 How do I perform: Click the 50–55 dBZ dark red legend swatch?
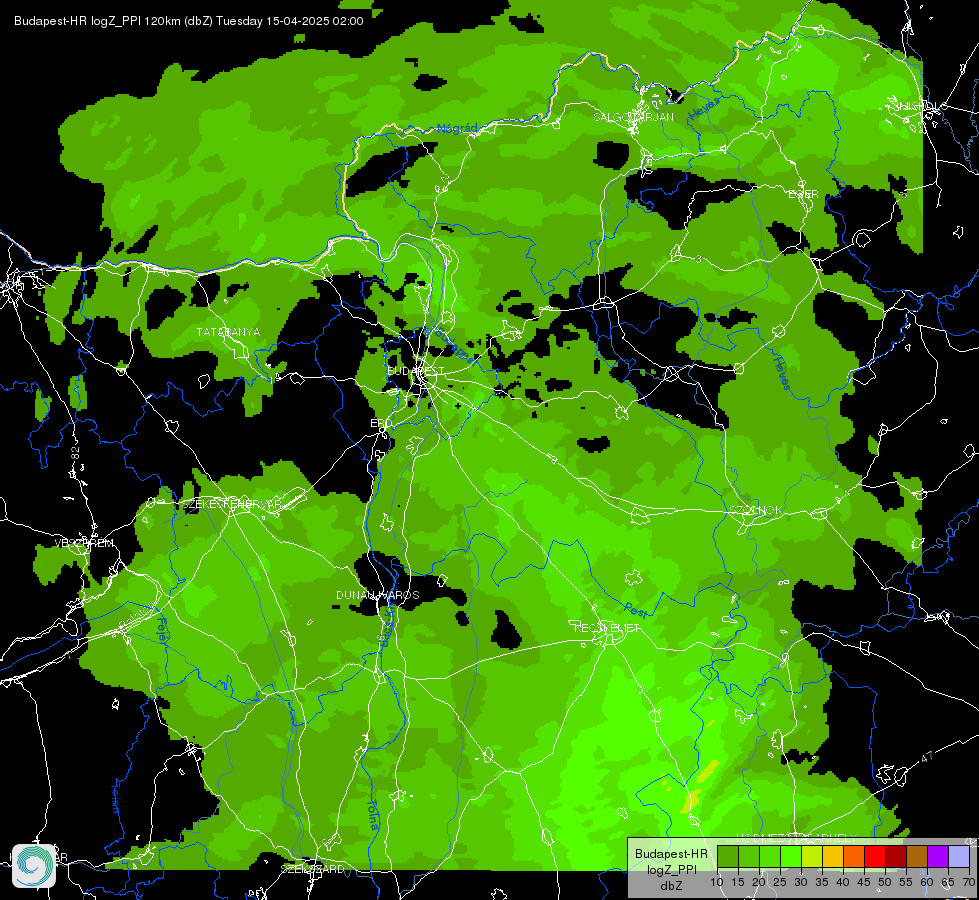pyautogui.click(x=896, y=857)
